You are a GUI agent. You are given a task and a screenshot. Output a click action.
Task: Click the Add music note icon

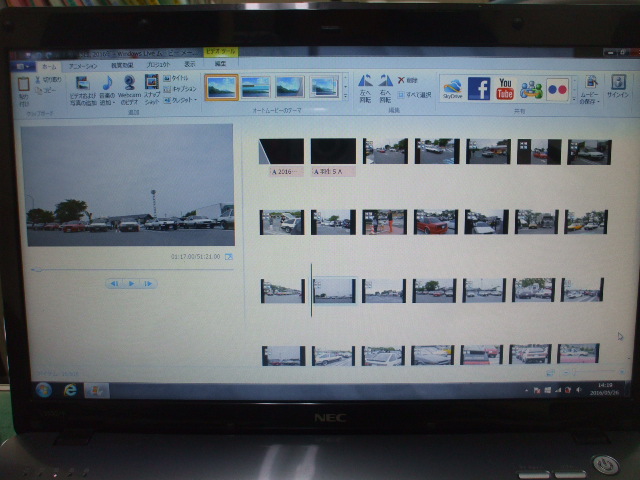(107, 85)
